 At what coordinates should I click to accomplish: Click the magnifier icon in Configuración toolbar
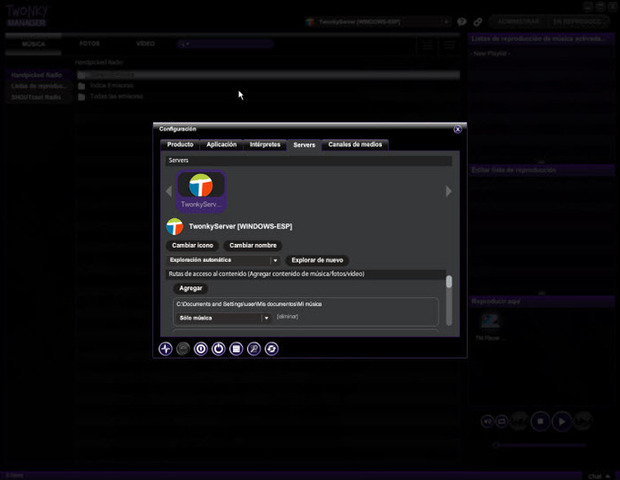point(254,349)
